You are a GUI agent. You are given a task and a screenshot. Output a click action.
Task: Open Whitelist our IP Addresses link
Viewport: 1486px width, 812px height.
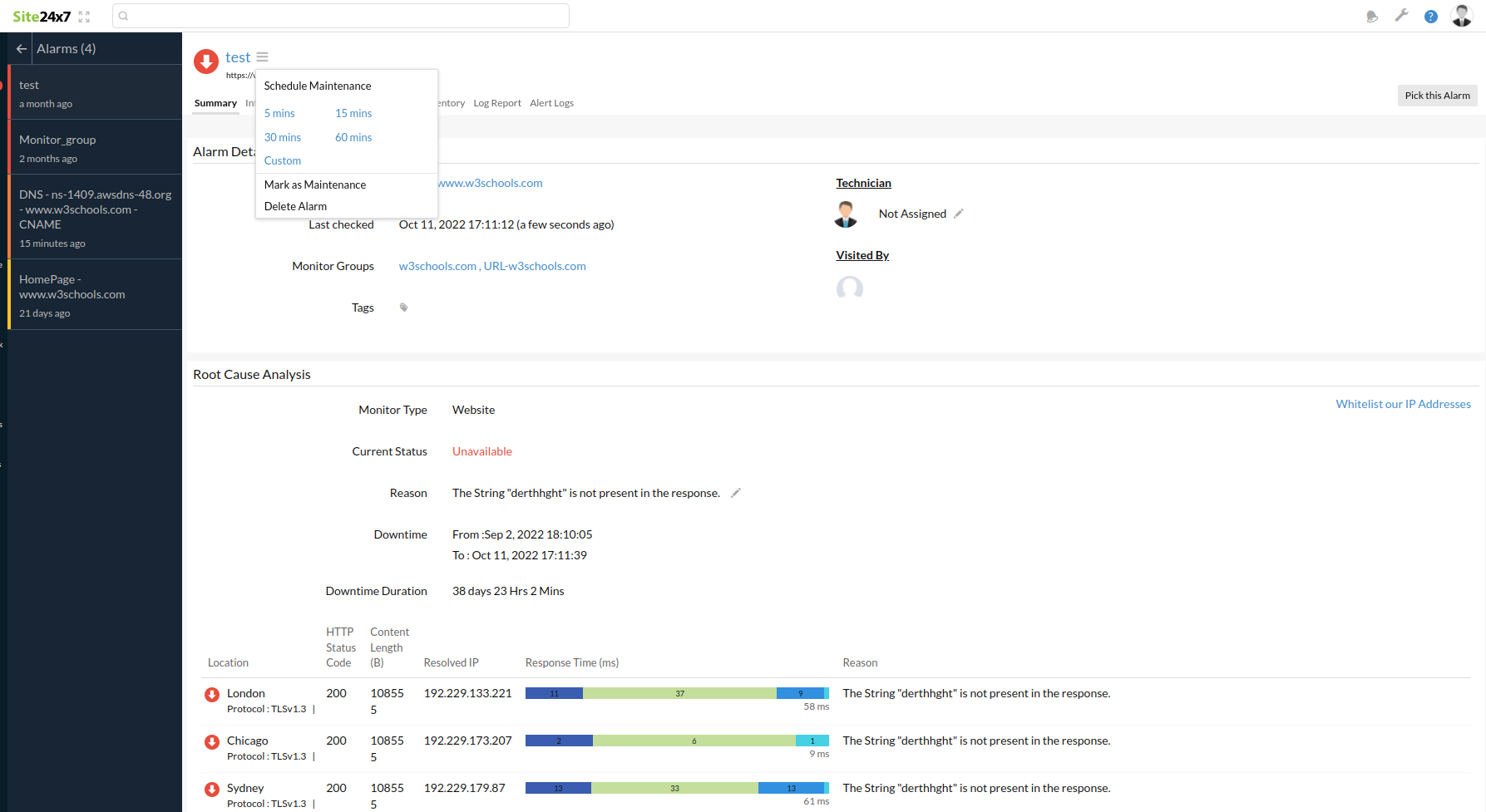click(x=1403, y=404)
